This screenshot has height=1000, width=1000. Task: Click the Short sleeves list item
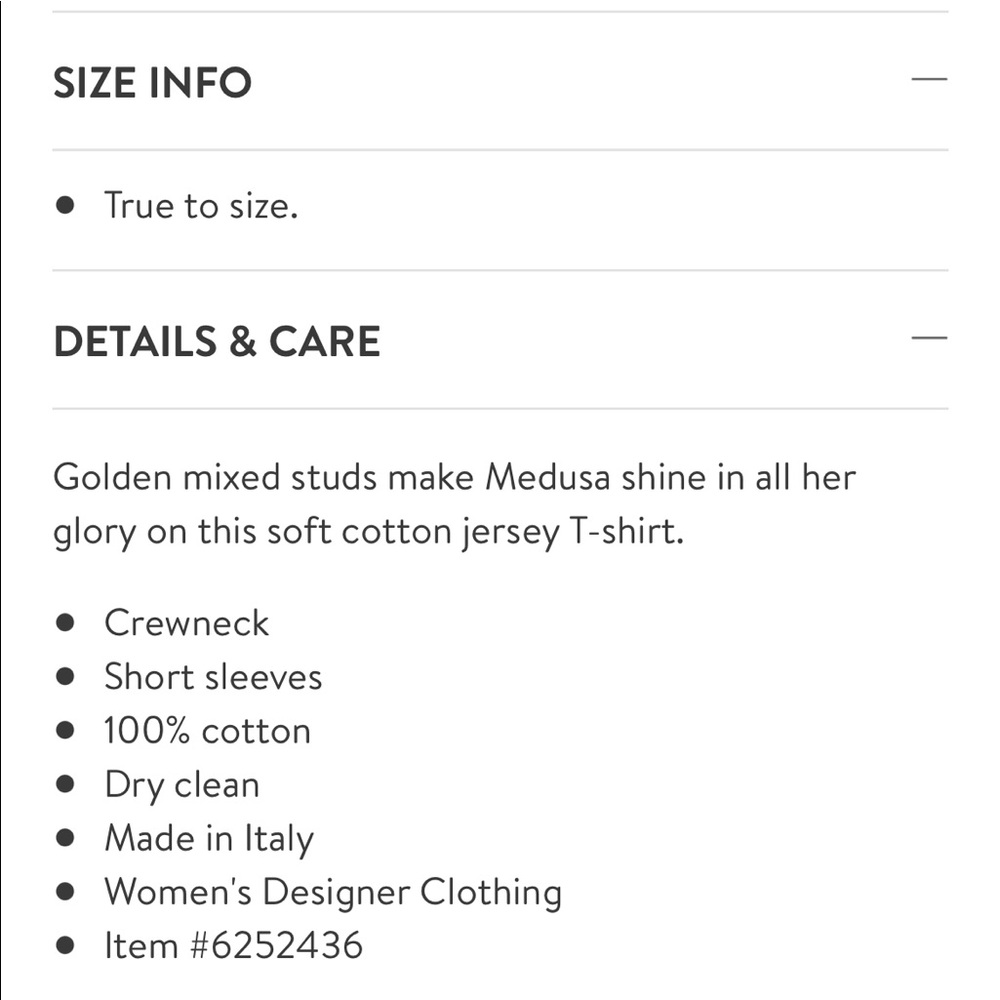tap(213, 677)
